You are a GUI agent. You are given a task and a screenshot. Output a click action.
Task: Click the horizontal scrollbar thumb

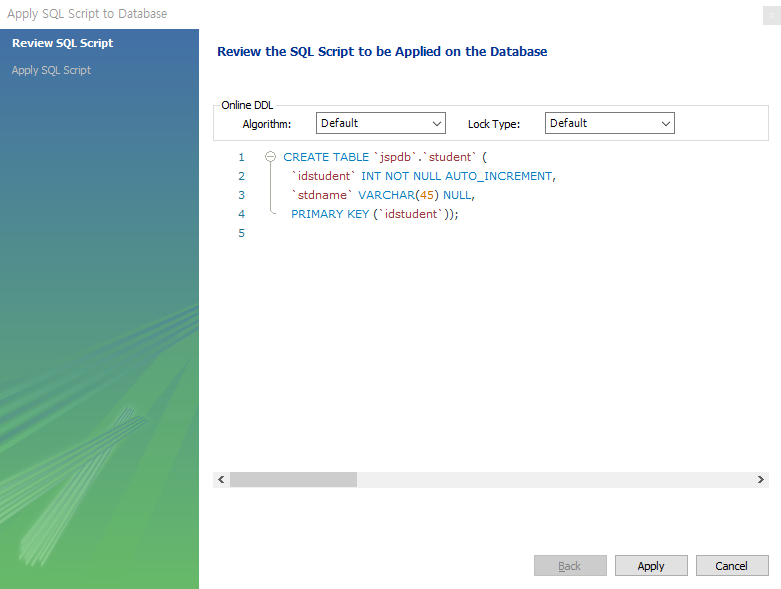click(293, 479)
